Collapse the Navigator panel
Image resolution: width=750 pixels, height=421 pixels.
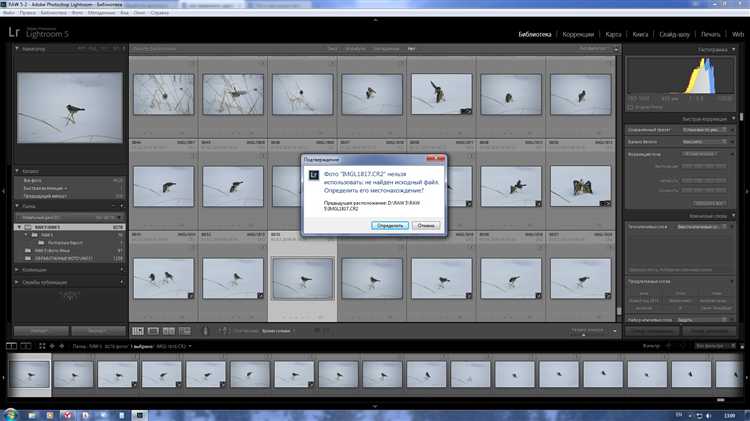tap(17, 48)
